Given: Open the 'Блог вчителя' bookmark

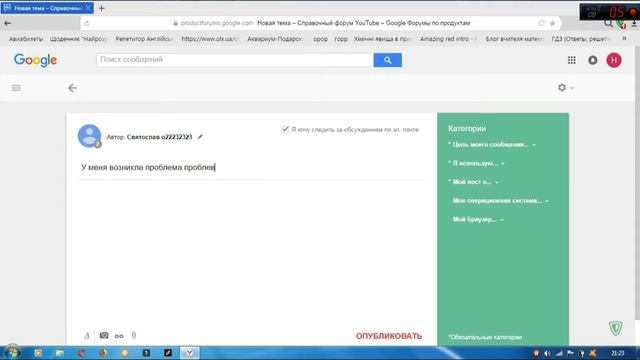Looking at the screenshot, I should point(514,39).
